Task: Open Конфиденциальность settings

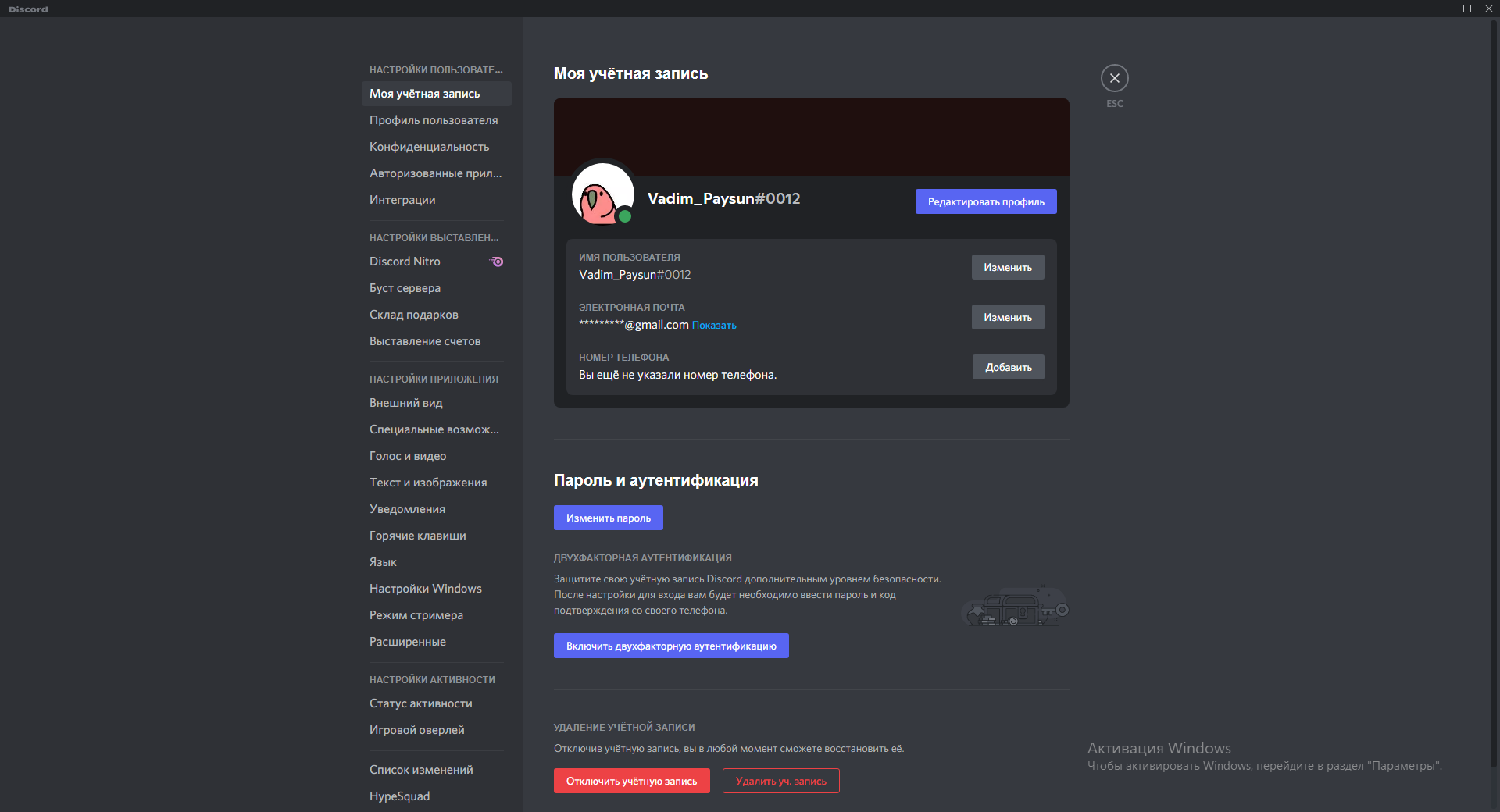Action: click(x=436, y=147)
